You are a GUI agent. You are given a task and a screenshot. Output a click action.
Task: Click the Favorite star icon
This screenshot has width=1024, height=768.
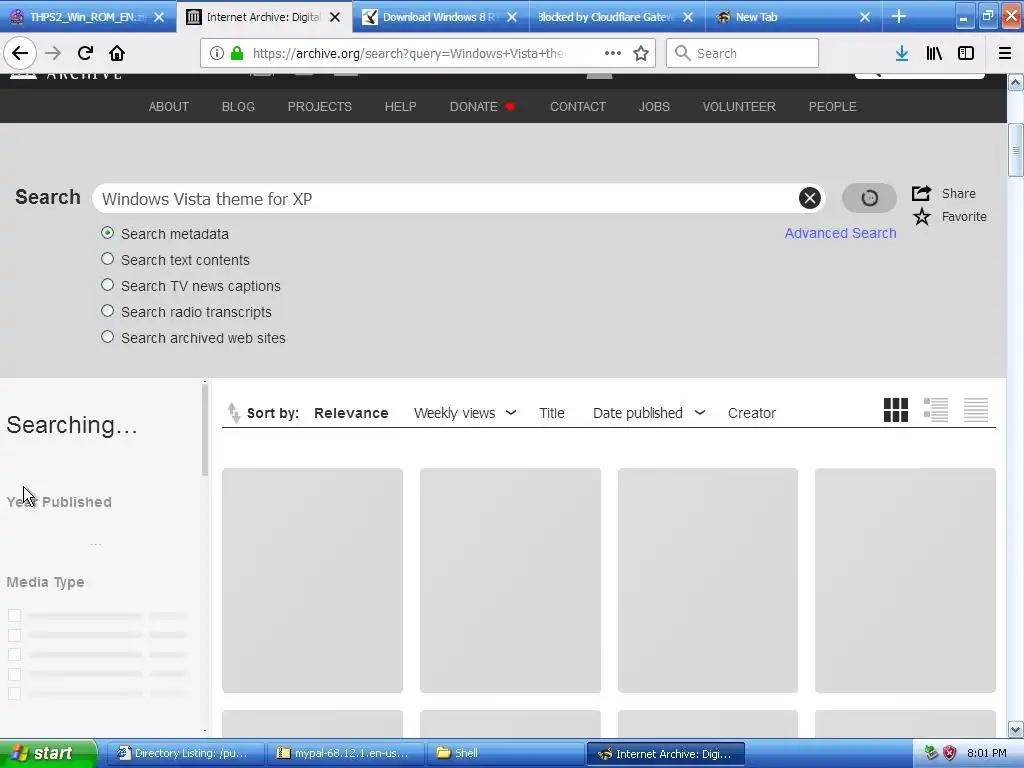921,217
